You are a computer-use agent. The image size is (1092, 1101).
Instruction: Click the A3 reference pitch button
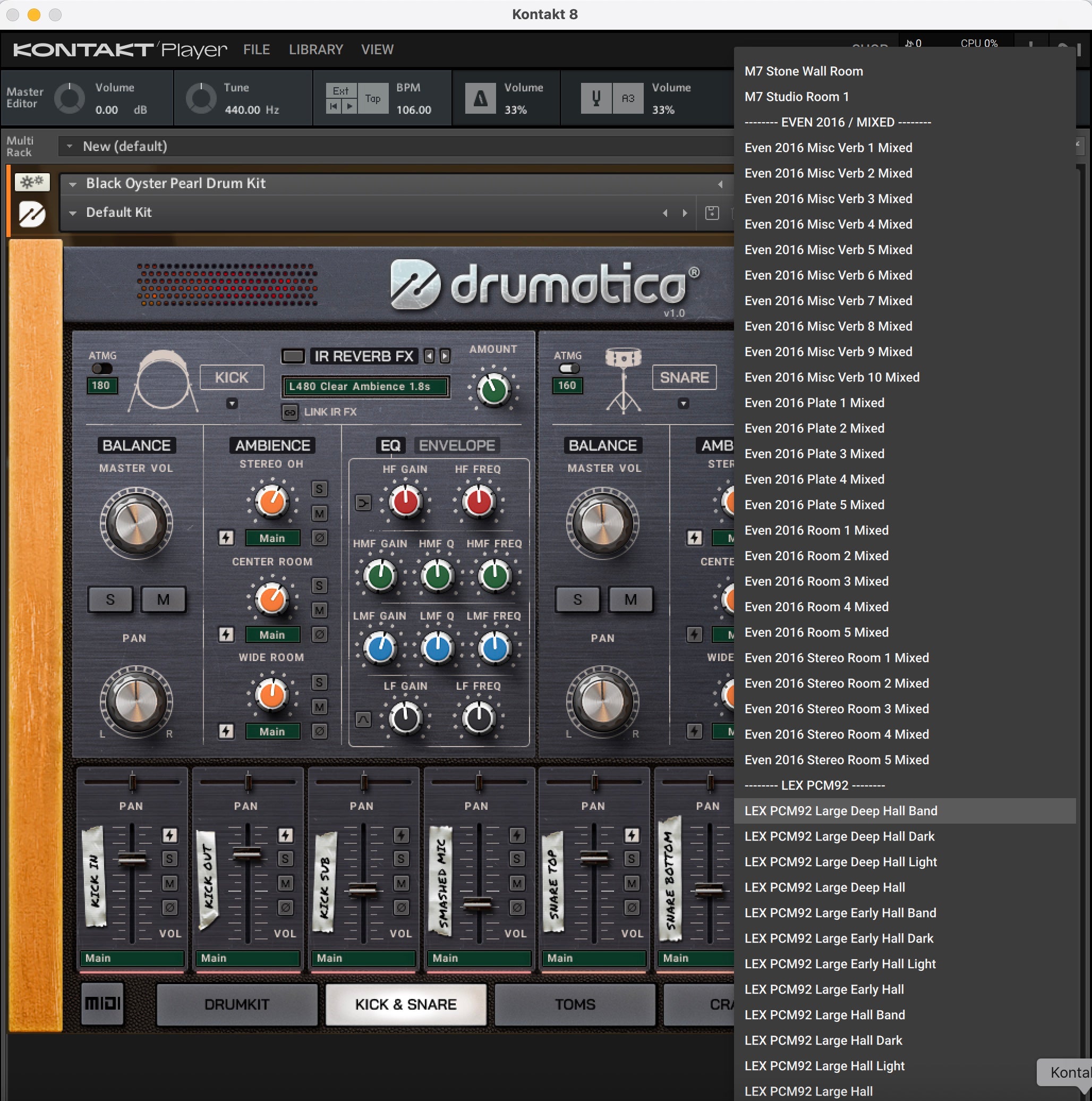click(628, 99)
